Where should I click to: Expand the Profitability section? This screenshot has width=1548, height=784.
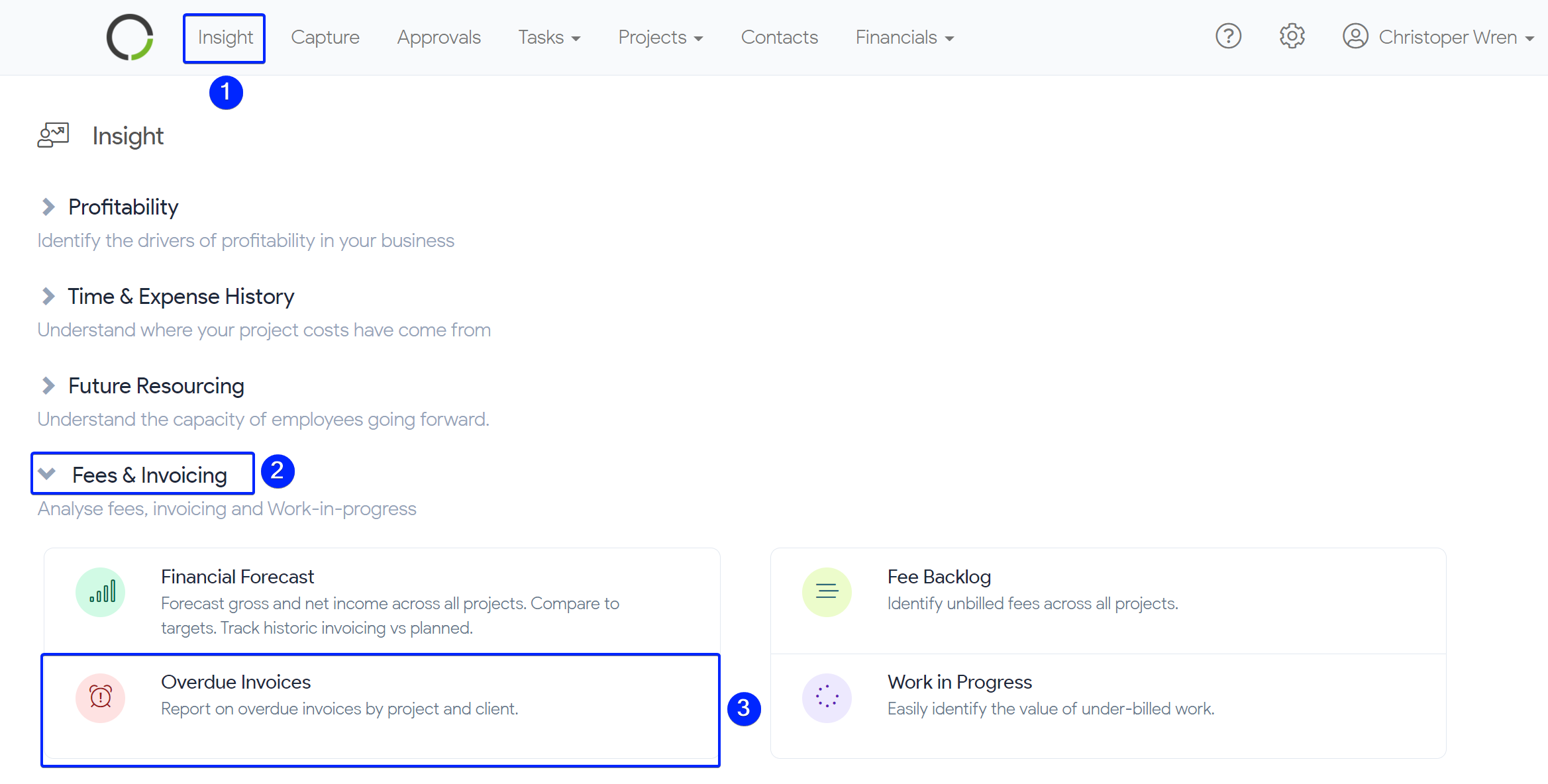coord(48,207)
